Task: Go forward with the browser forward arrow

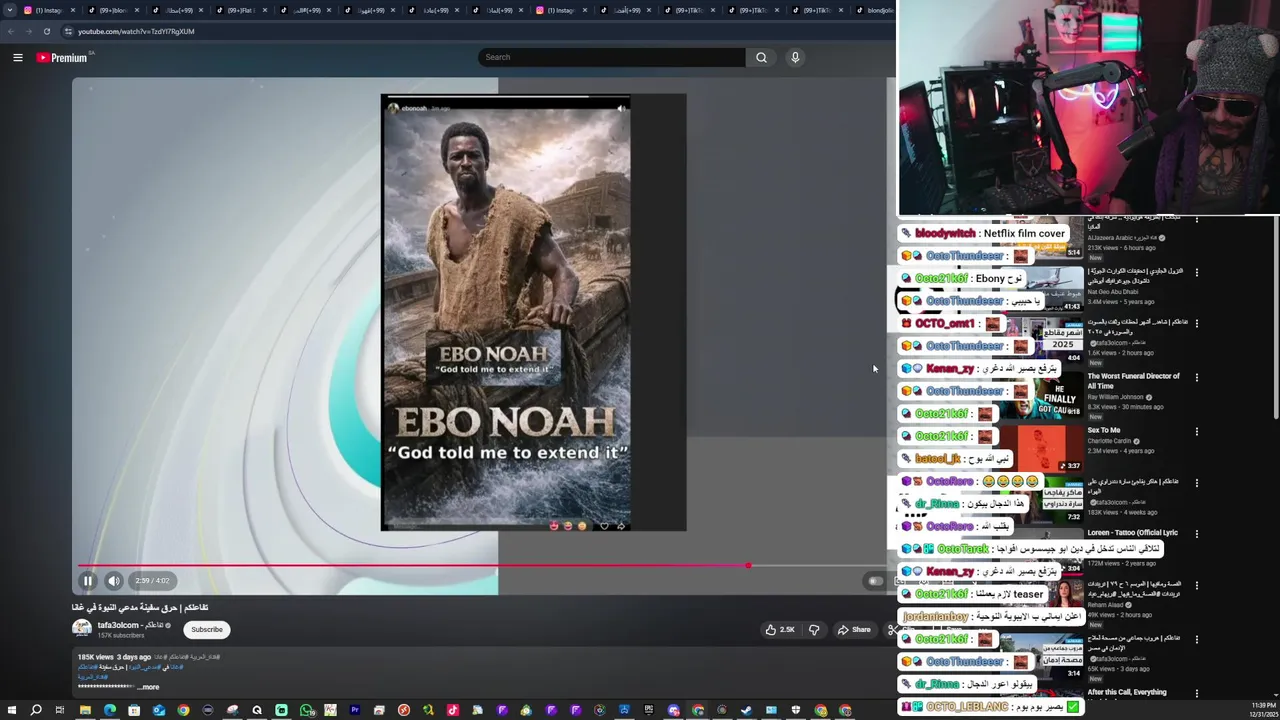Action: pyautogui.click(x=28, y=31)
